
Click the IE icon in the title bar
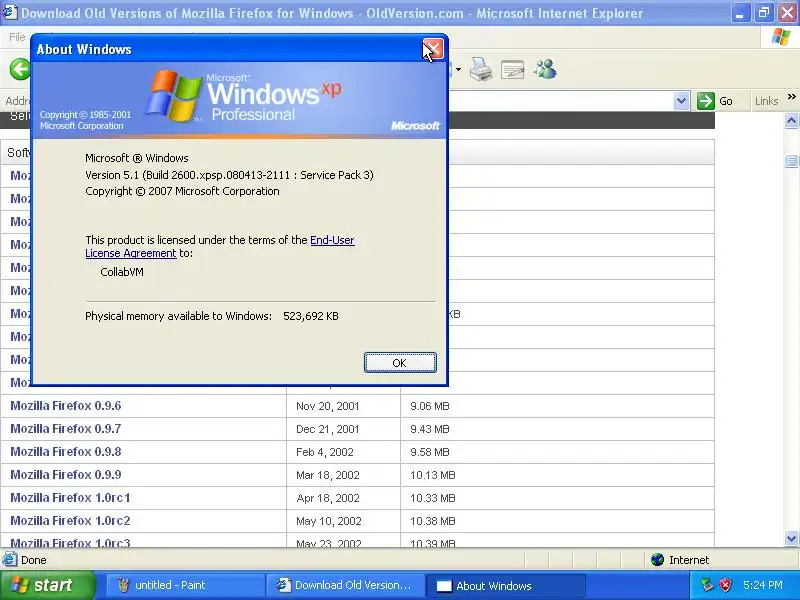(x=10, y=13)
